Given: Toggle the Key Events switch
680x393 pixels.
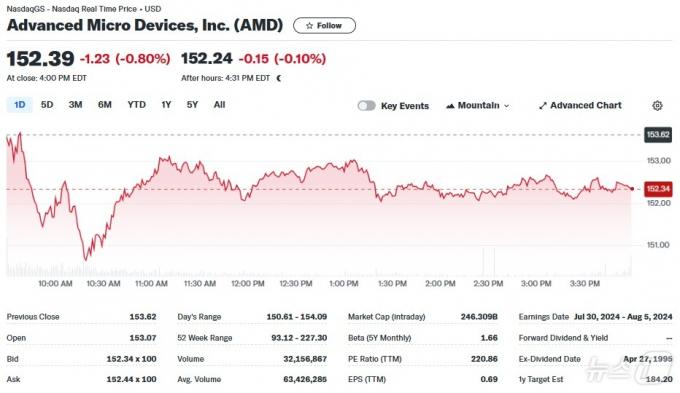Looking at the screenshot, I should tap(366, 105).
